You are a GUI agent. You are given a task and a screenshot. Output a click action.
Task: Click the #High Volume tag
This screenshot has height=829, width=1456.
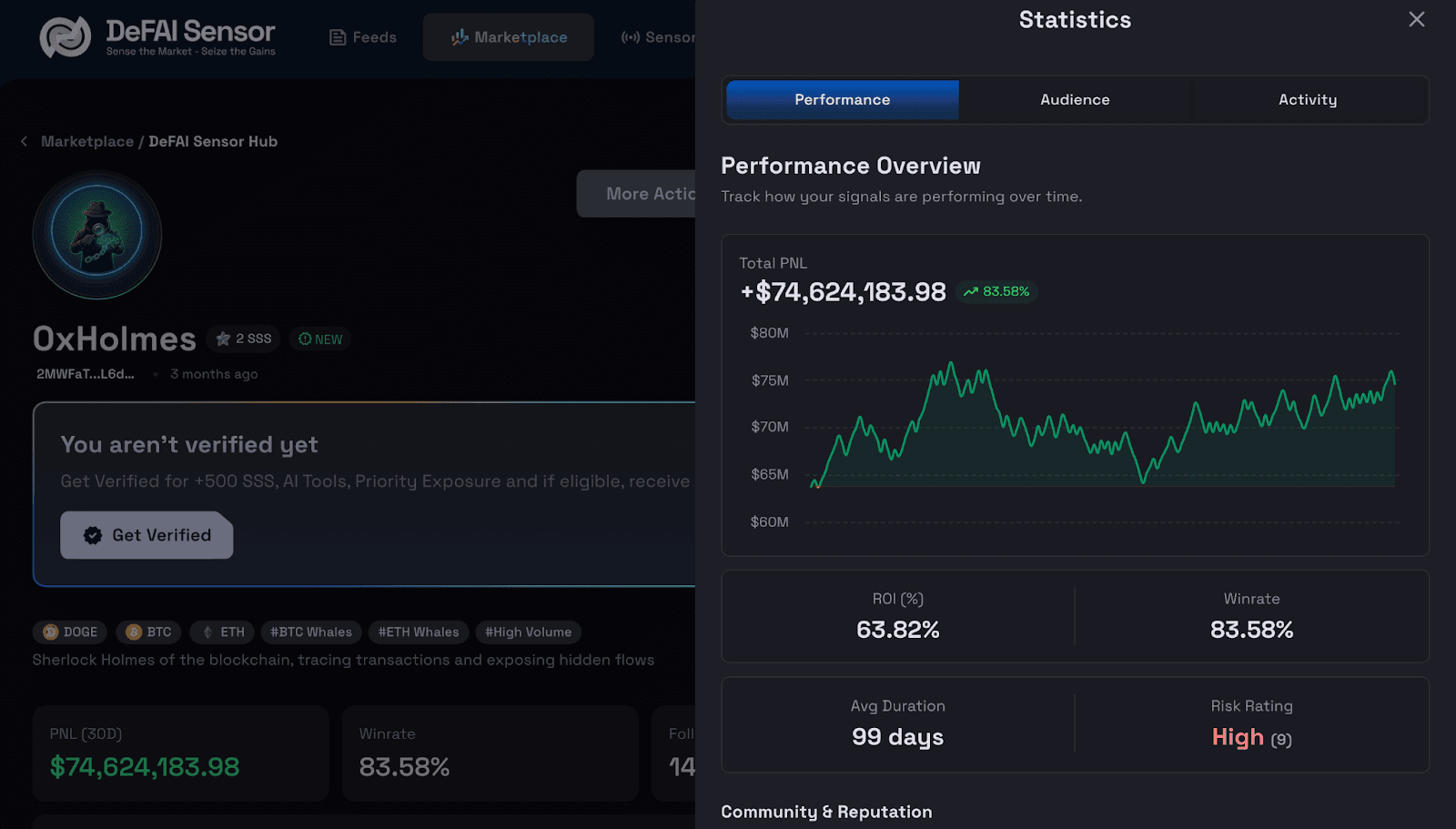[528, 632]
